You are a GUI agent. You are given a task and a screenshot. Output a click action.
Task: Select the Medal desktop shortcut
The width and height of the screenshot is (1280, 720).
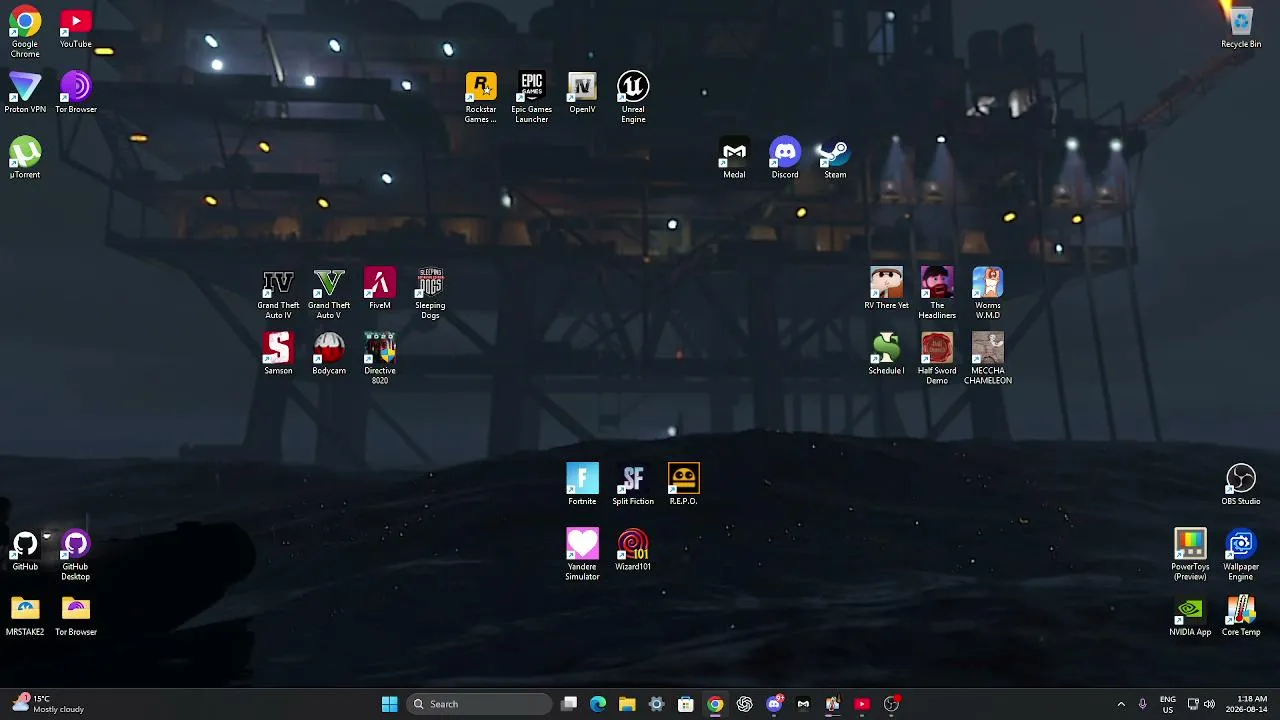(x=734, y=158)
